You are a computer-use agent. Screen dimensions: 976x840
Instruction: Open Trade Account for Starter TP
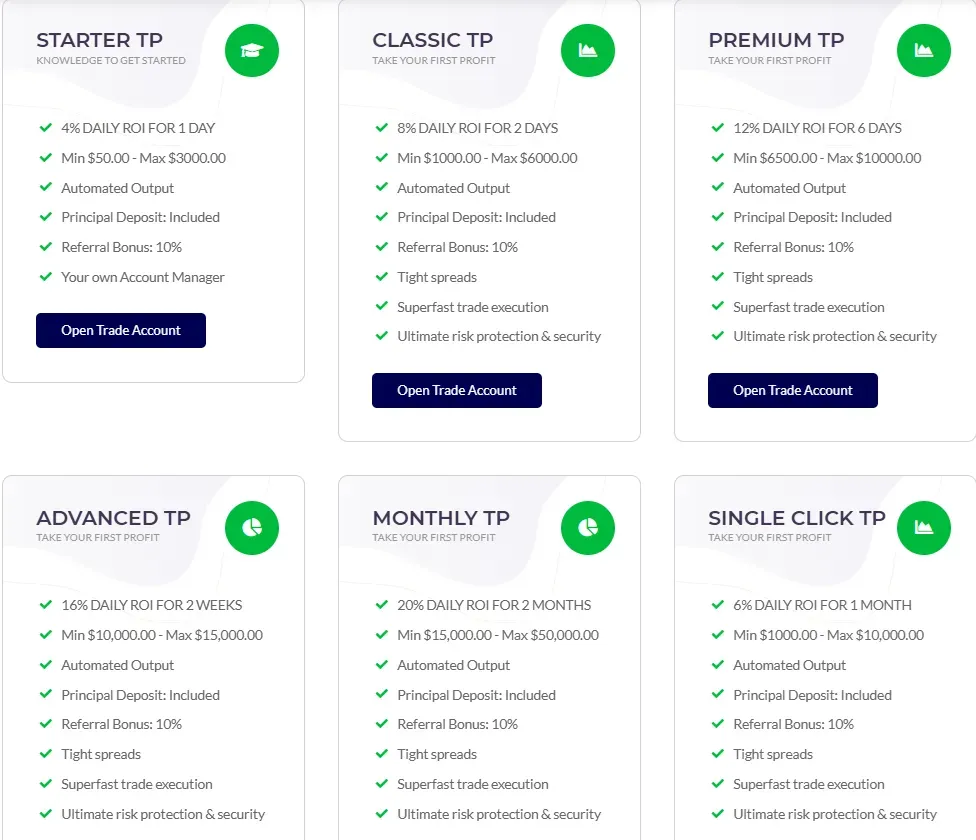121,331
